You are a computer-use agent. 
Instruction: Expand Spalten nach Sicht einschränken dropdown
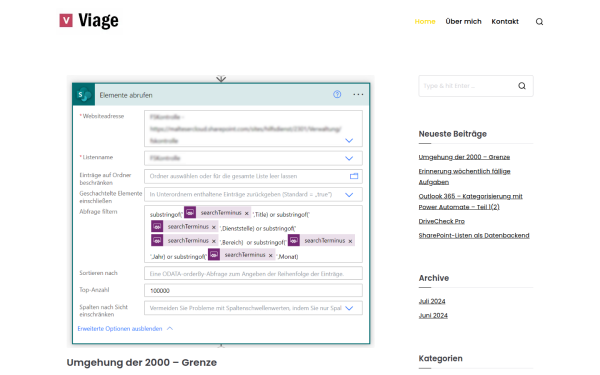pos(349,308)
